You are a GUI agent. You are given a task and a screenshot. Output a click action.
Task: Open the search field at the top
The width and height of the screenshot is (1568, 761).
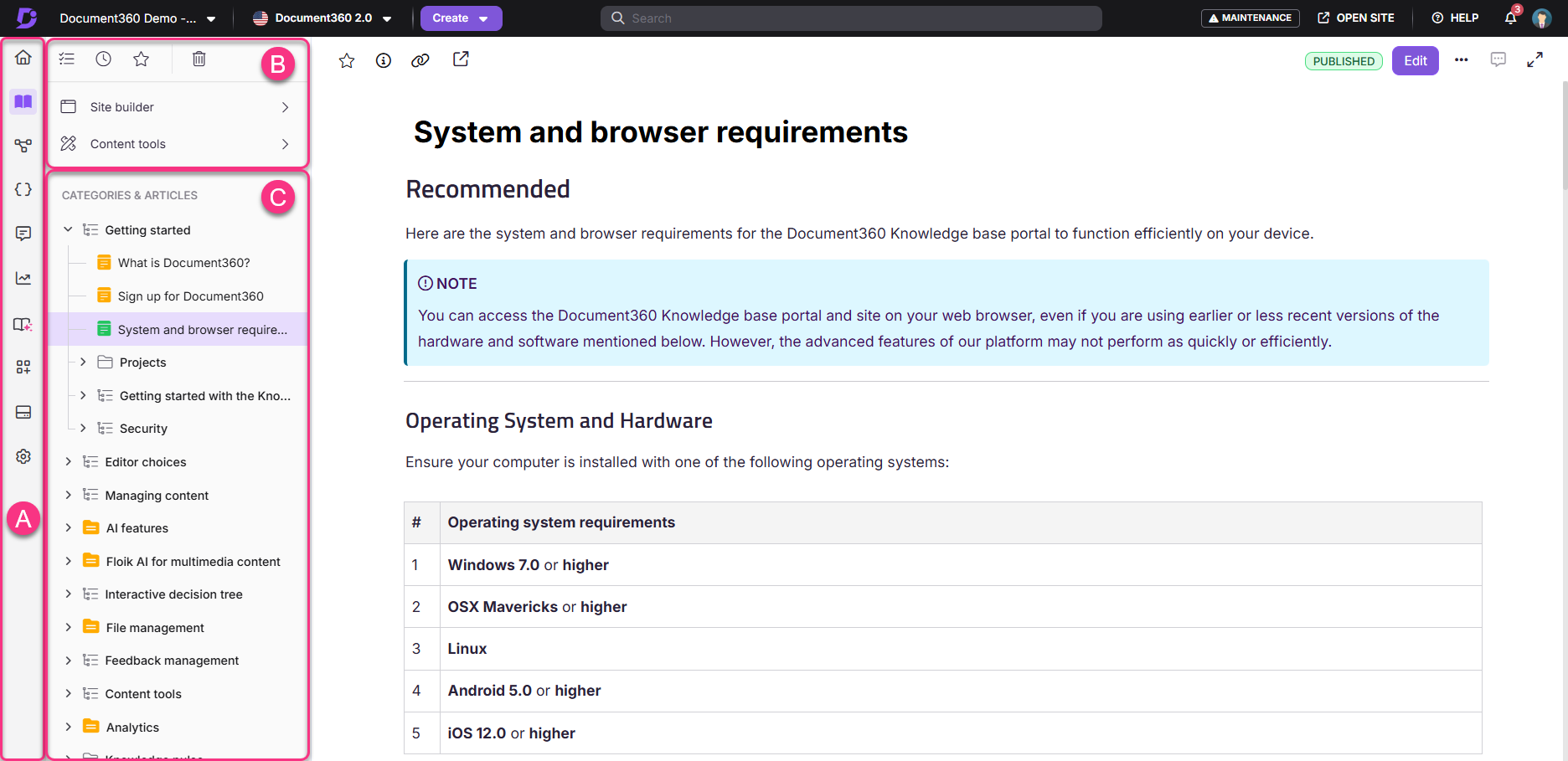(x=850, y=18)
